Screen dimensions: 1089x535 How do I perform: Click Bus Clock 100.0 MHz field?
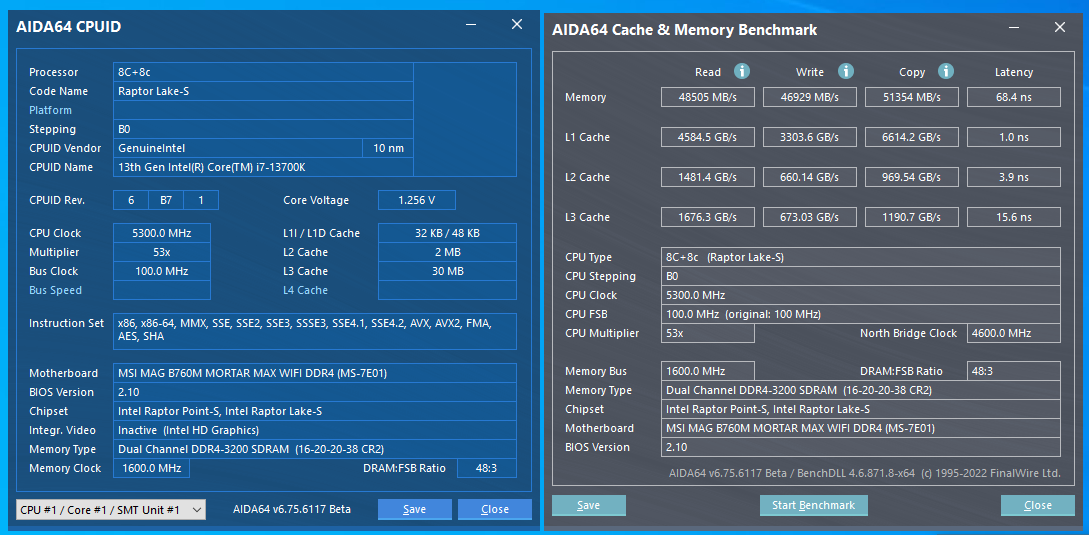click(x=162, y=271)
